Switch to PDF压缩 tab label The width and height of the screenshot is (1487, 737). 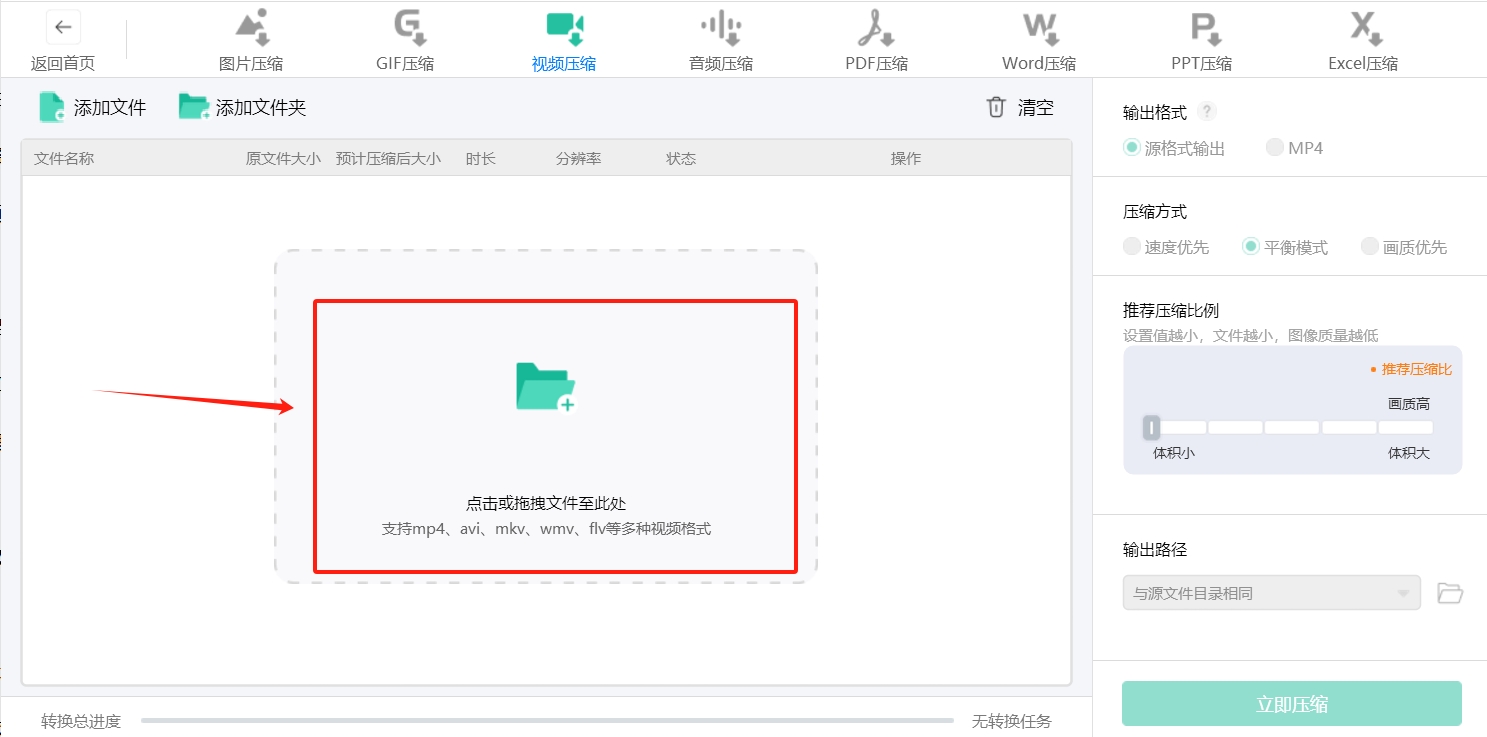[x=877, y=64]
